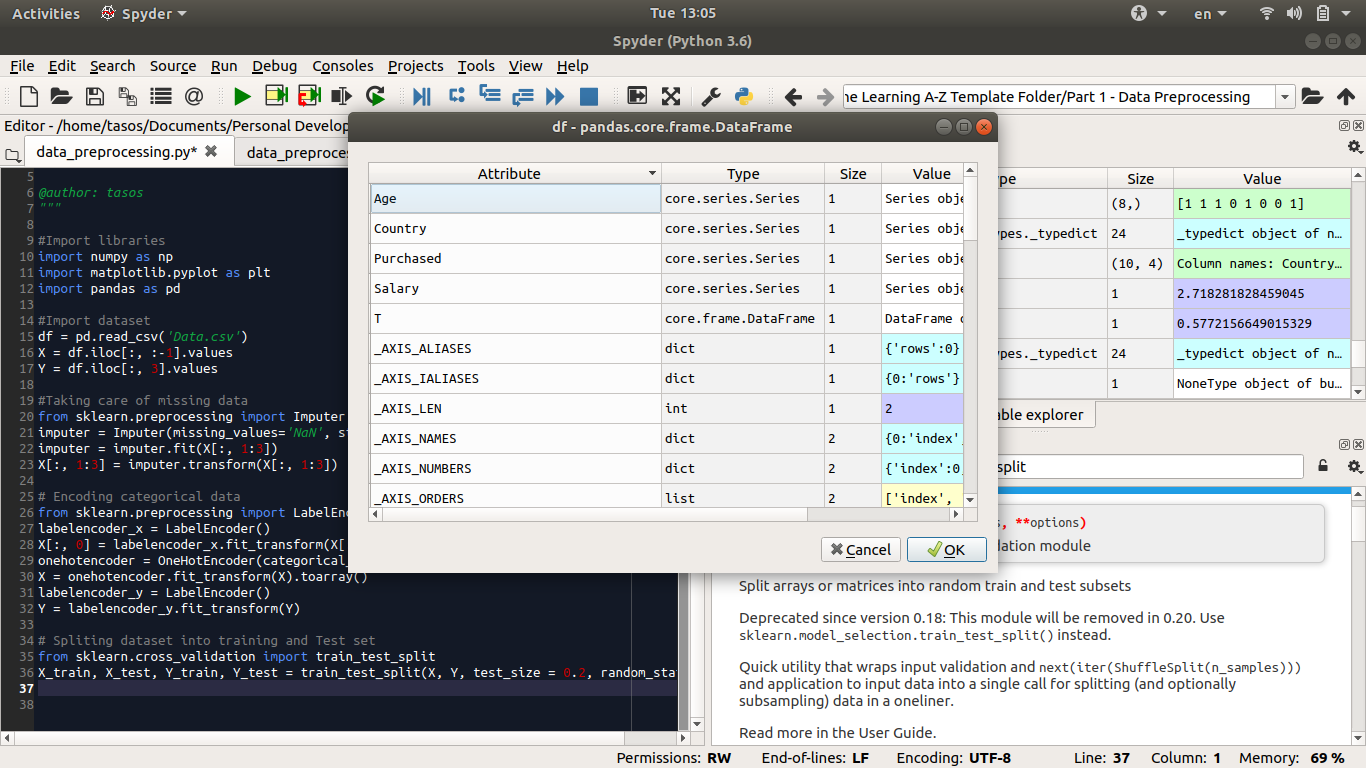Sort rows using the Attribute column header arrow

pos(652,173)
